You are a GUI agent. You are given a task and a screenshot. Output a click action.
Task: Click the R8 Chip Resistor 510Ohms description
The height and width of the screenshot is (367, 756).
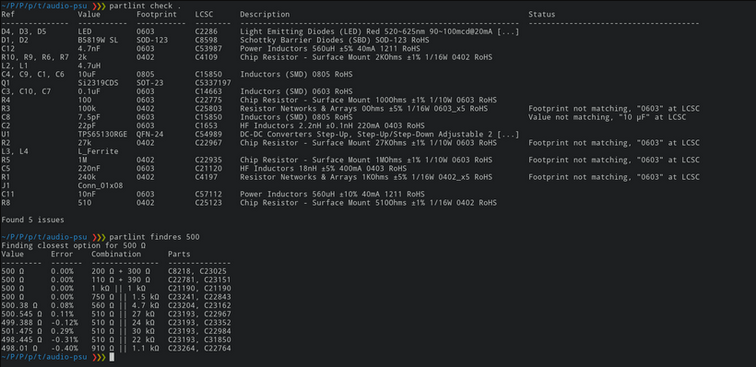[368, 203]
